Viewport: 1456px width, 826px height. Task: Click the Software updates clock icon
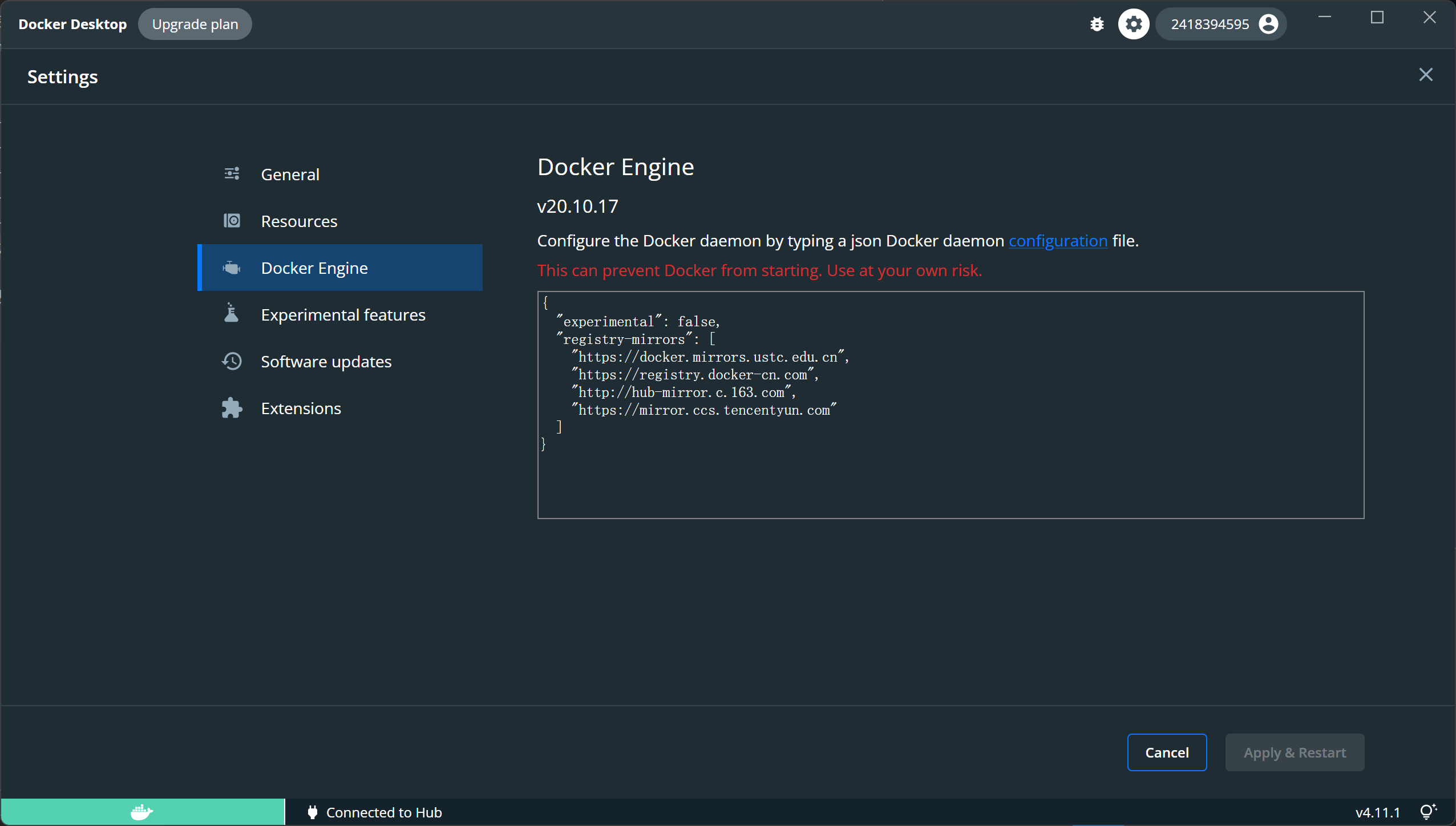point(232,361)
